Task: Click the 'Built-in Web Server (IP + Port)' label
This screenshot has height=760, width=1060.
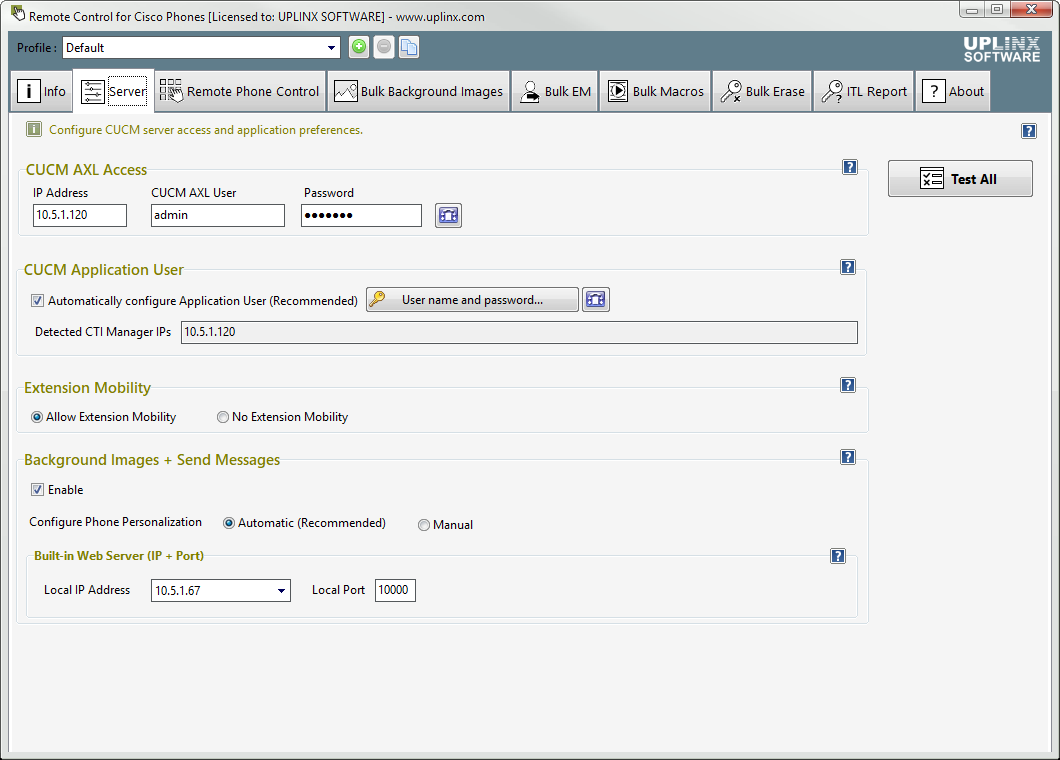Action: click(119, 556)
